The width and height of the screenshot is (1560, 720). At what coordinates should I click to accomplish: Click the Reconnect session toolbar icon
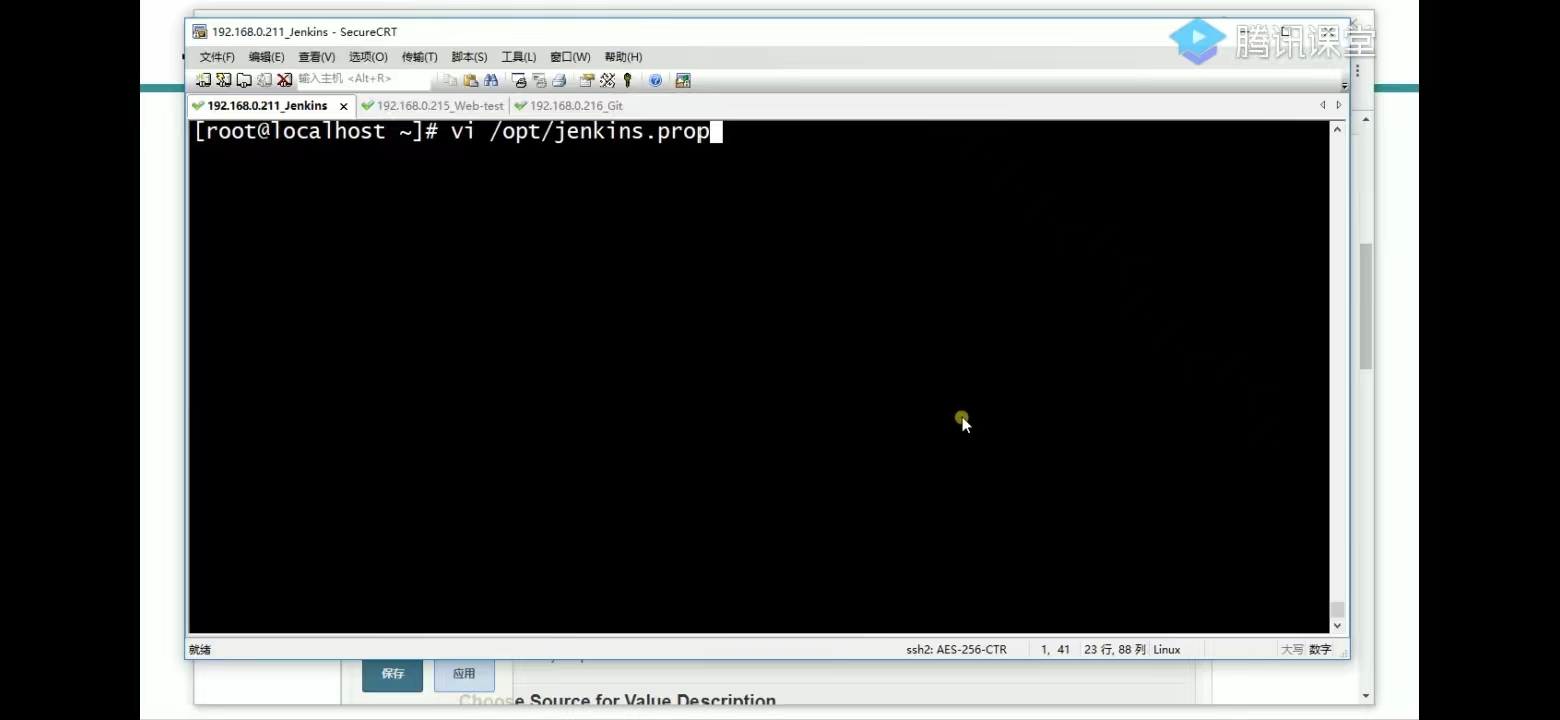pos(264,80)
